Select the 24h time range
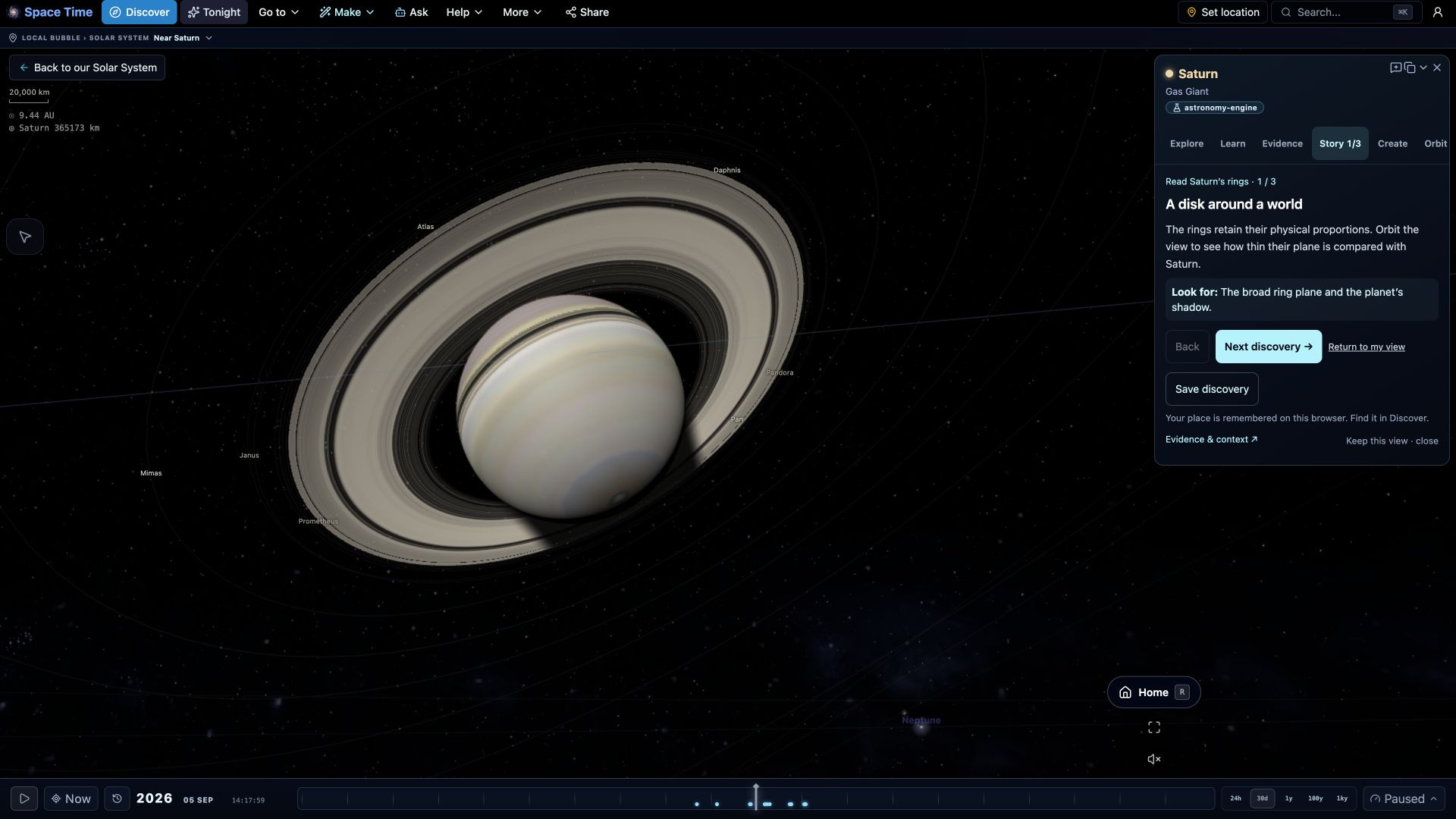The height and width of the screenshot is (819, 1456). pos(1235,799)
